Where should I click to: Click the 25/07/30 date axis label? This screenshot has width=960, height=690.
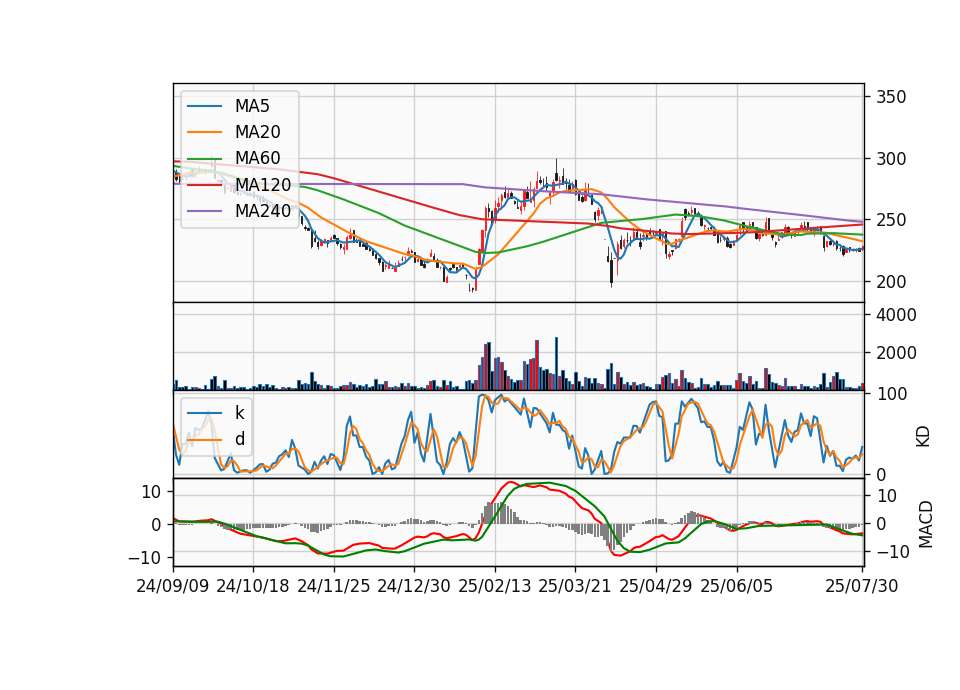click(x=861, y=586)
